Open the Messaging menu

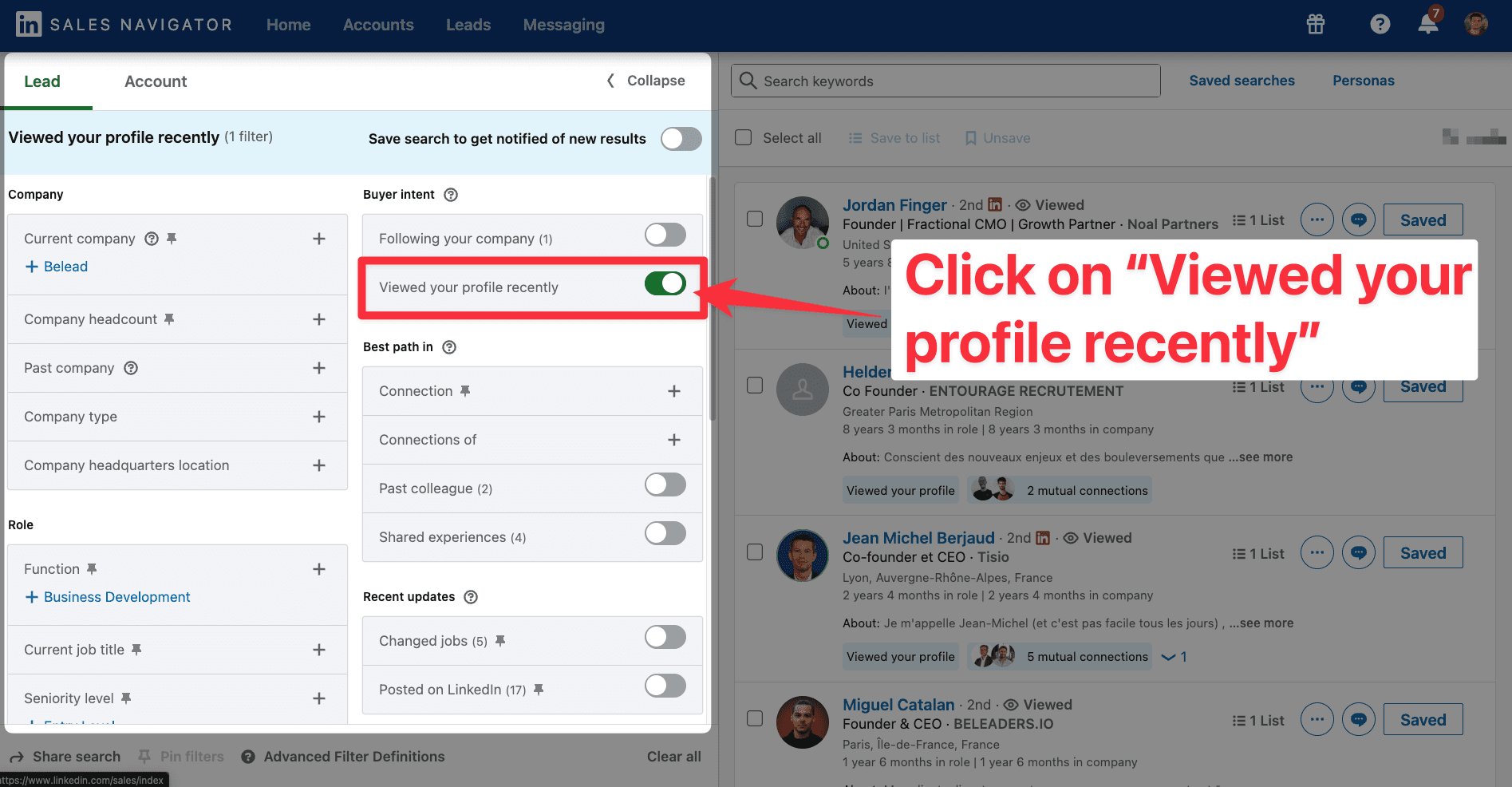coord(564,25)
